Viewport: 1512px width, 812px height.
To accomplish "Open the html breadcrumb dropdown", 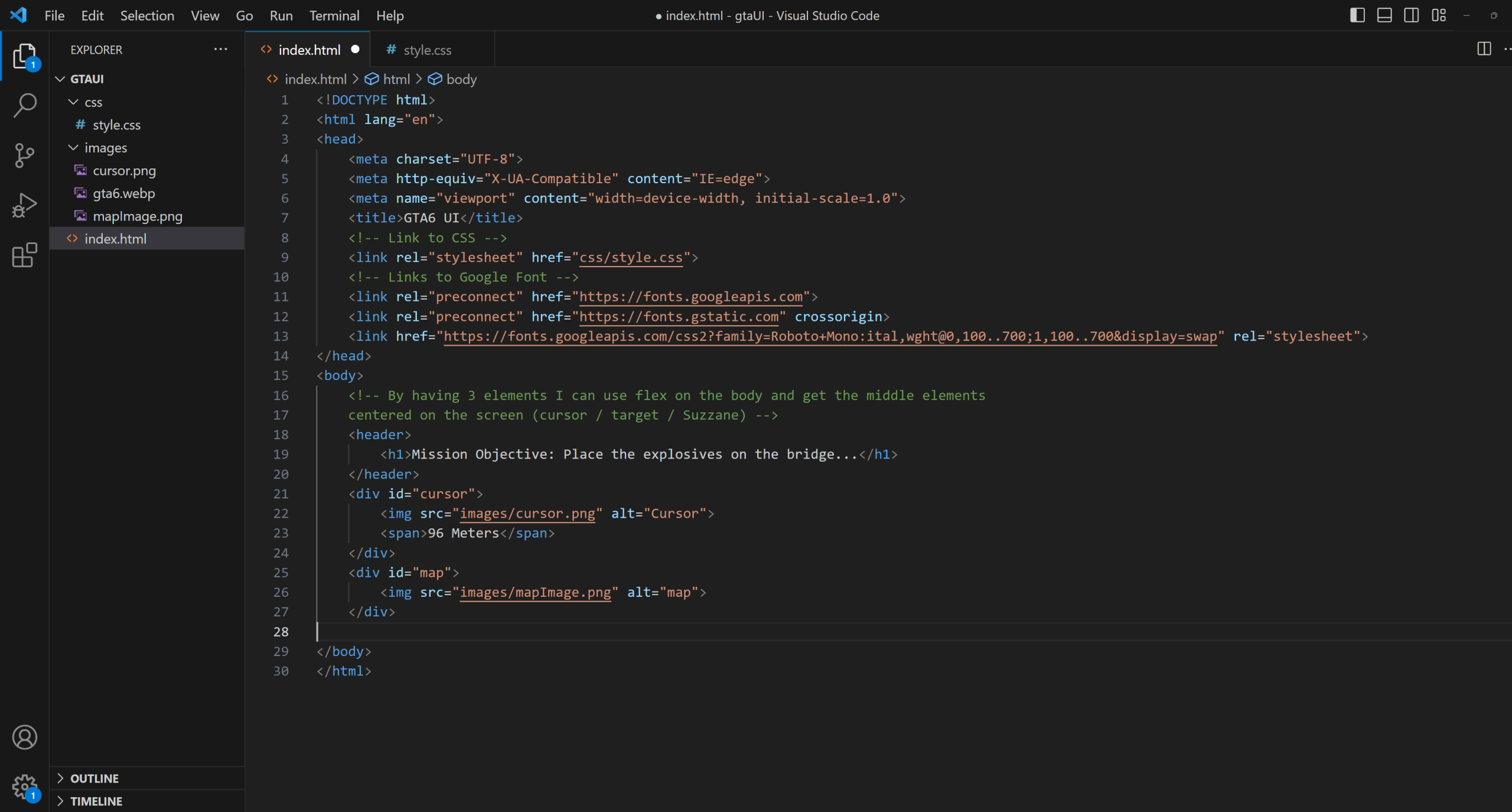I will point(387,79).
